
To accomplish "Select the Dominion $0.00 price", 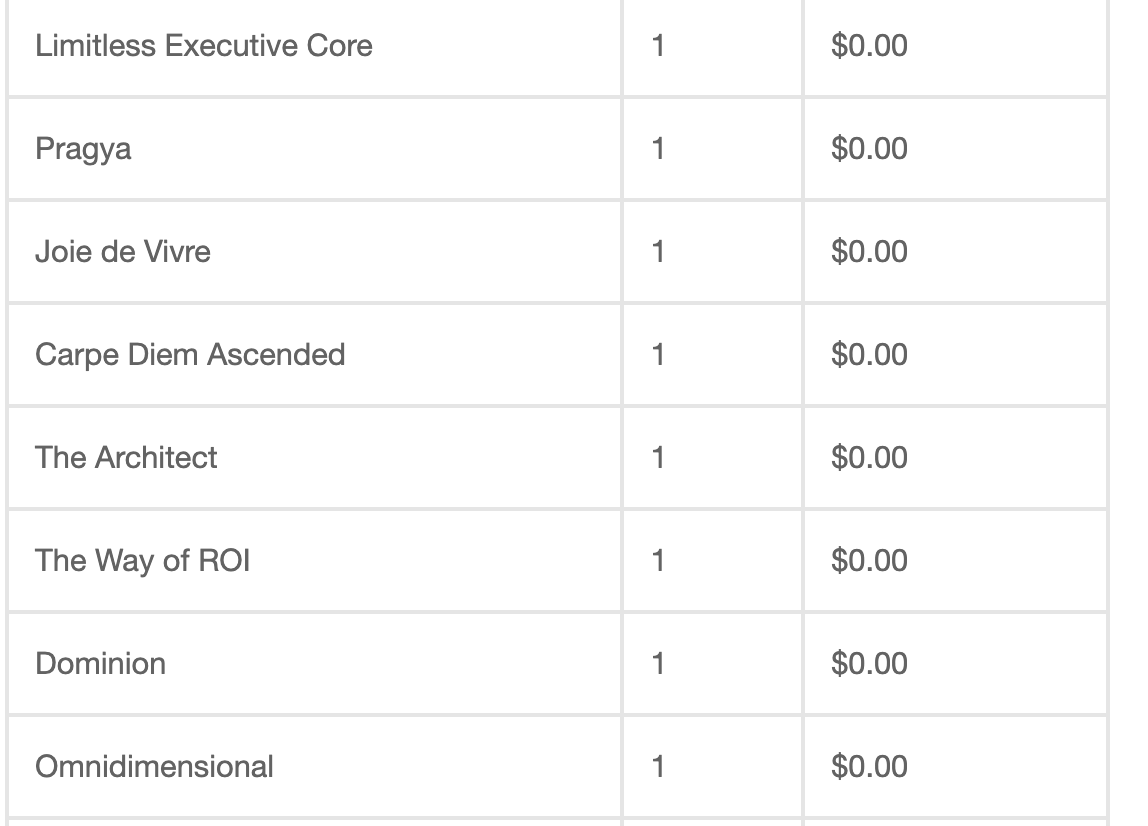I will 869,663.
